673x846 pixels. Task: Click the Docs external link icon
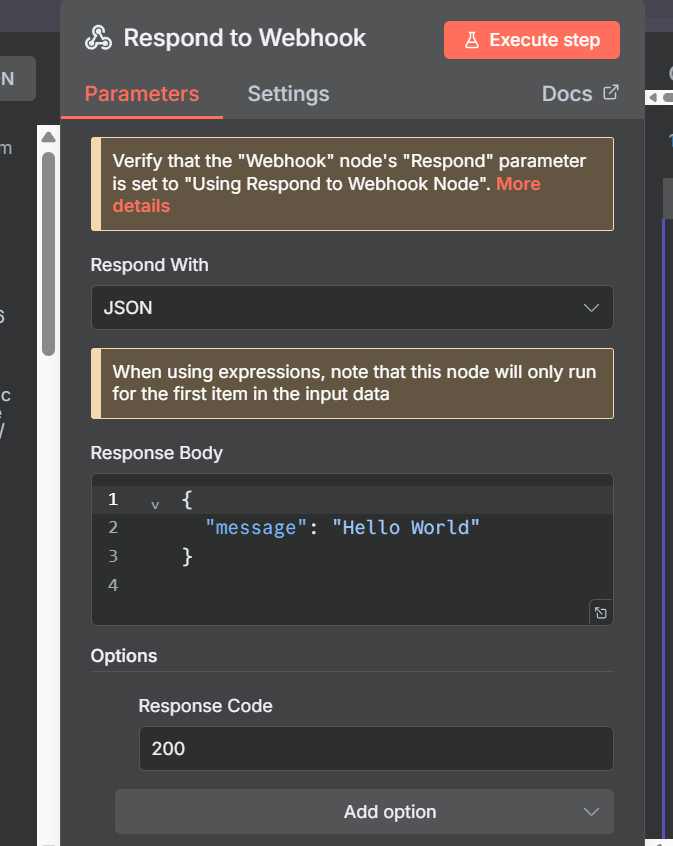(611, 93)
